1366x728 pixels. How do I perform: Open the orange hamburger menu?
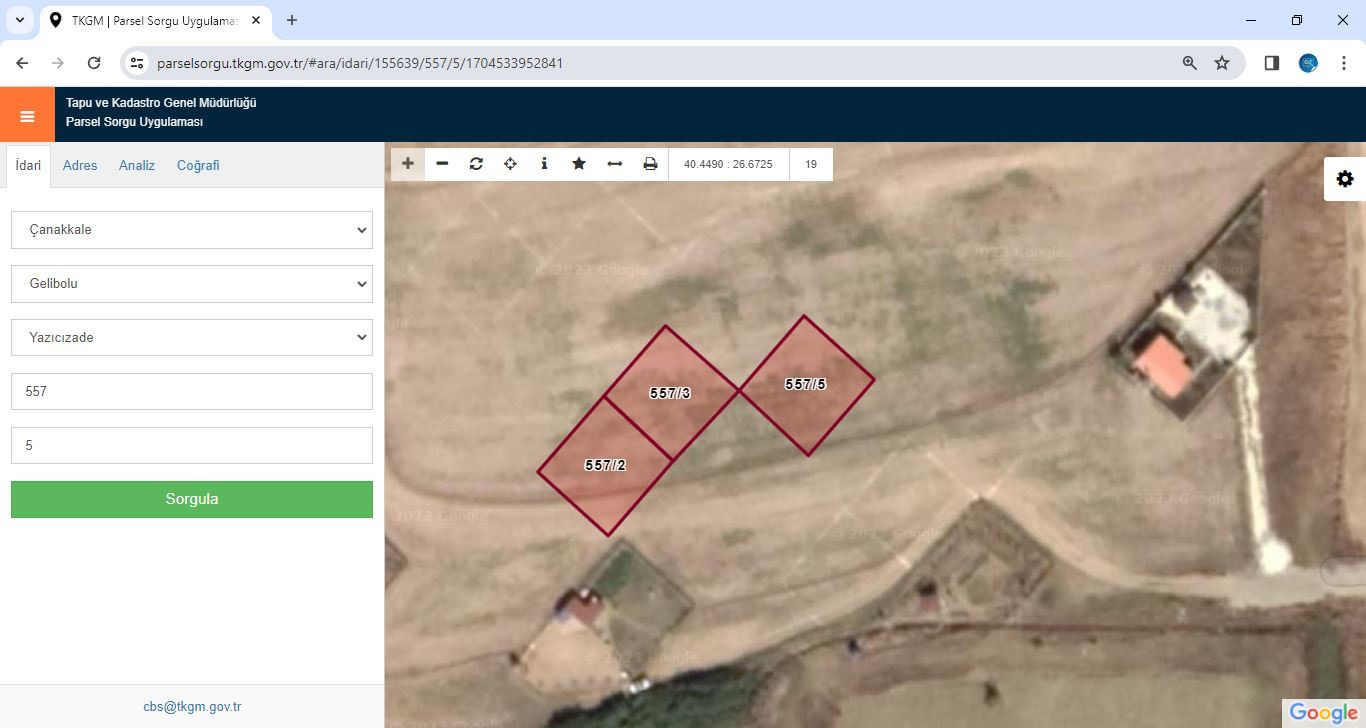coord(27,116)
